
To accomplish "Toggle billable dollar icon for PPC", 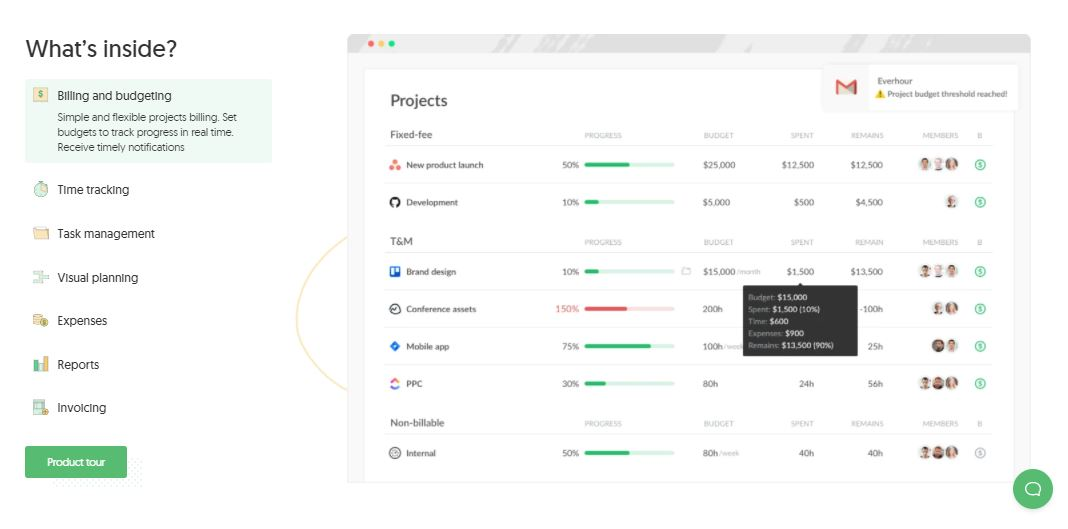I will pyautogui.click(x=980, y=384).
